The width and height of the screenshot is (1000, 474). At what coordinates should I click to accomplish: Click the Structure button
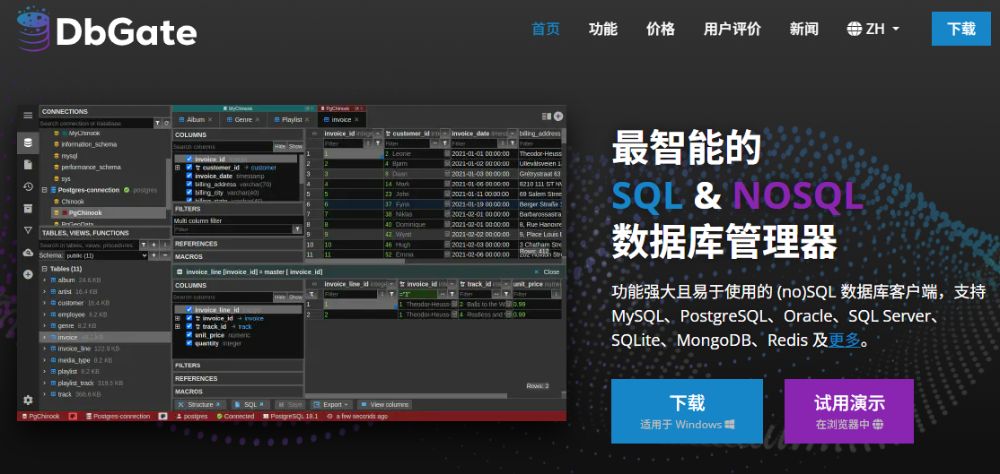(200, 404)
